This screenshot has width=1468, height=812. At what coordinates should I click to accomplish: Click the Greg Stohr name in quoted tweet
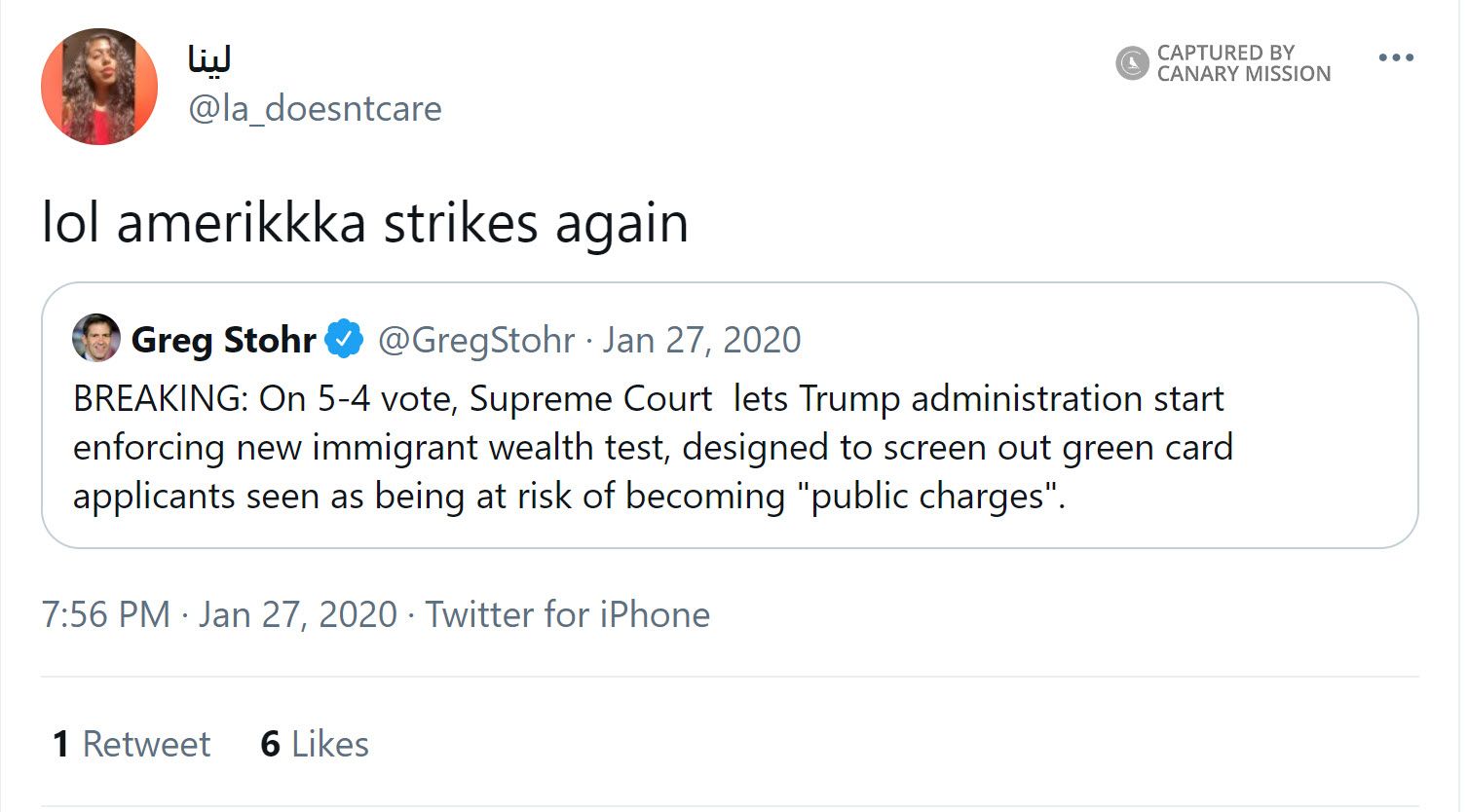click(223, 340)
